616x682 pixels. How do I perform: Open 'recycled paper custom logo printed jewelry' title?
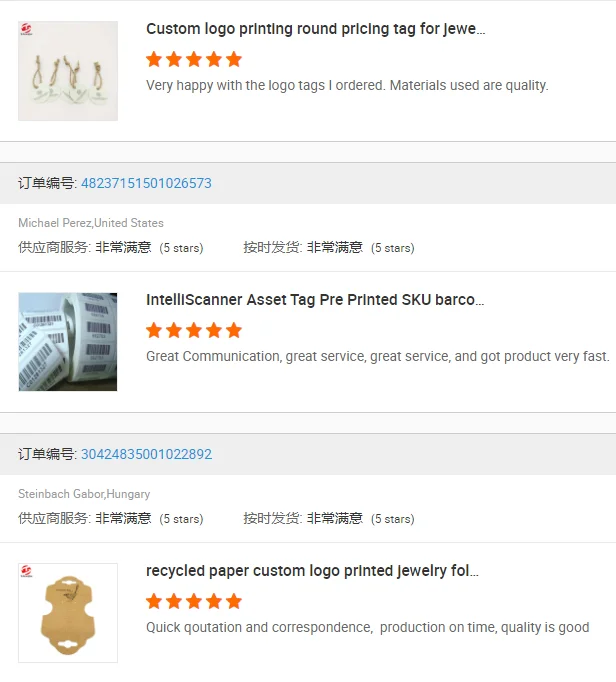pyautogui.click(x=312, y=571)
